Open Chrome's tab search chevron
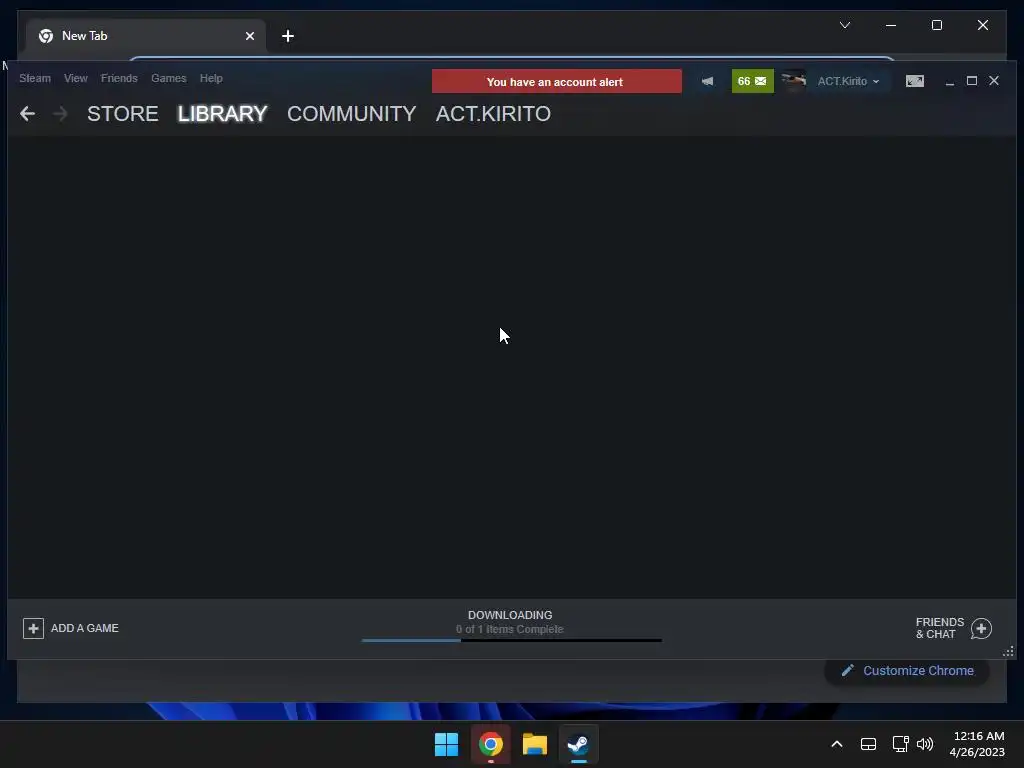The image size is (1024, 768). [845, 25]
